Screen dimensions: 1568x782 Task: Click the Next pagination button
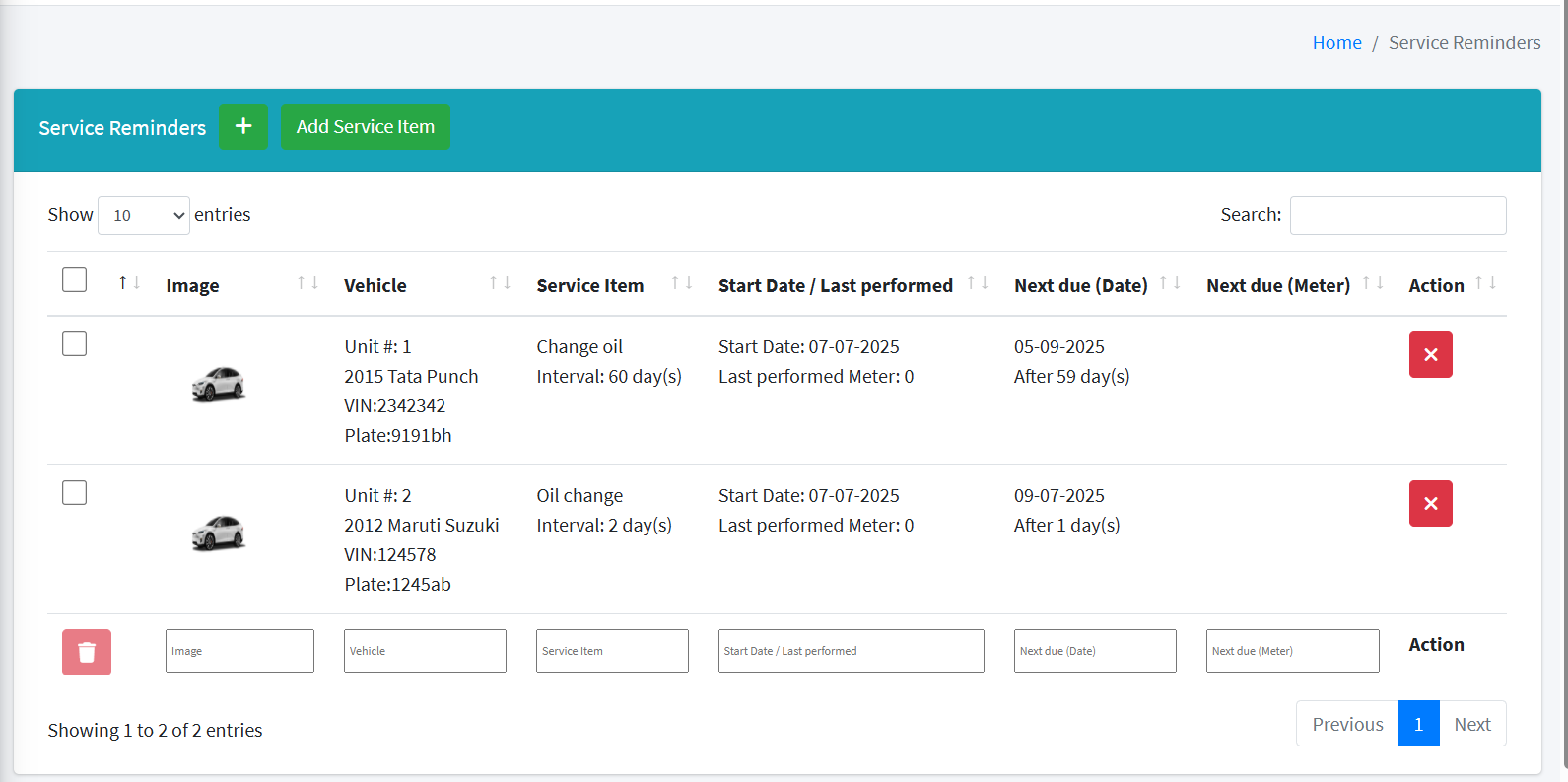coord(1471,724)
